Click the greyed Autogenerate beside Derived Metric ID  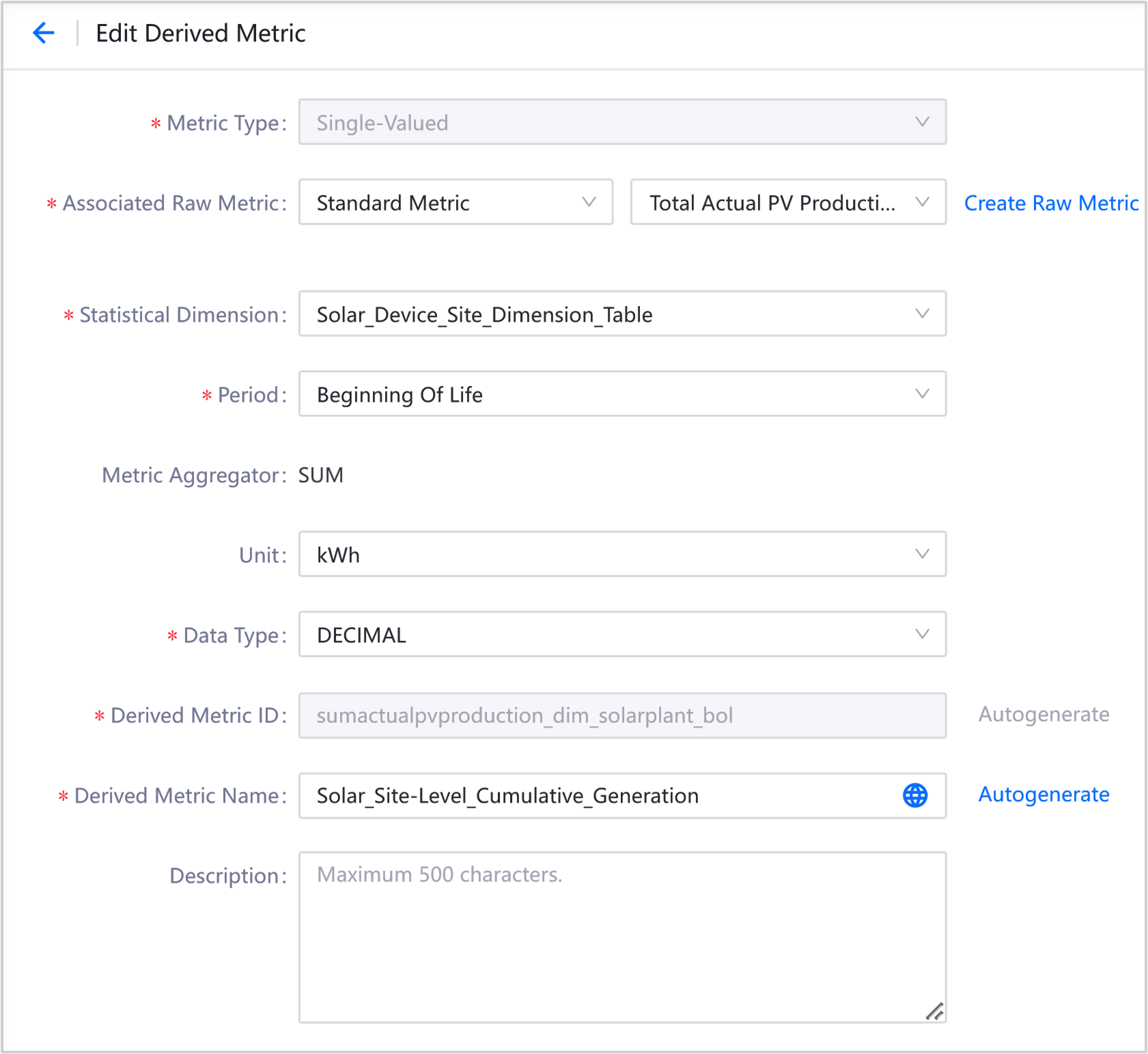(1044, 715)
